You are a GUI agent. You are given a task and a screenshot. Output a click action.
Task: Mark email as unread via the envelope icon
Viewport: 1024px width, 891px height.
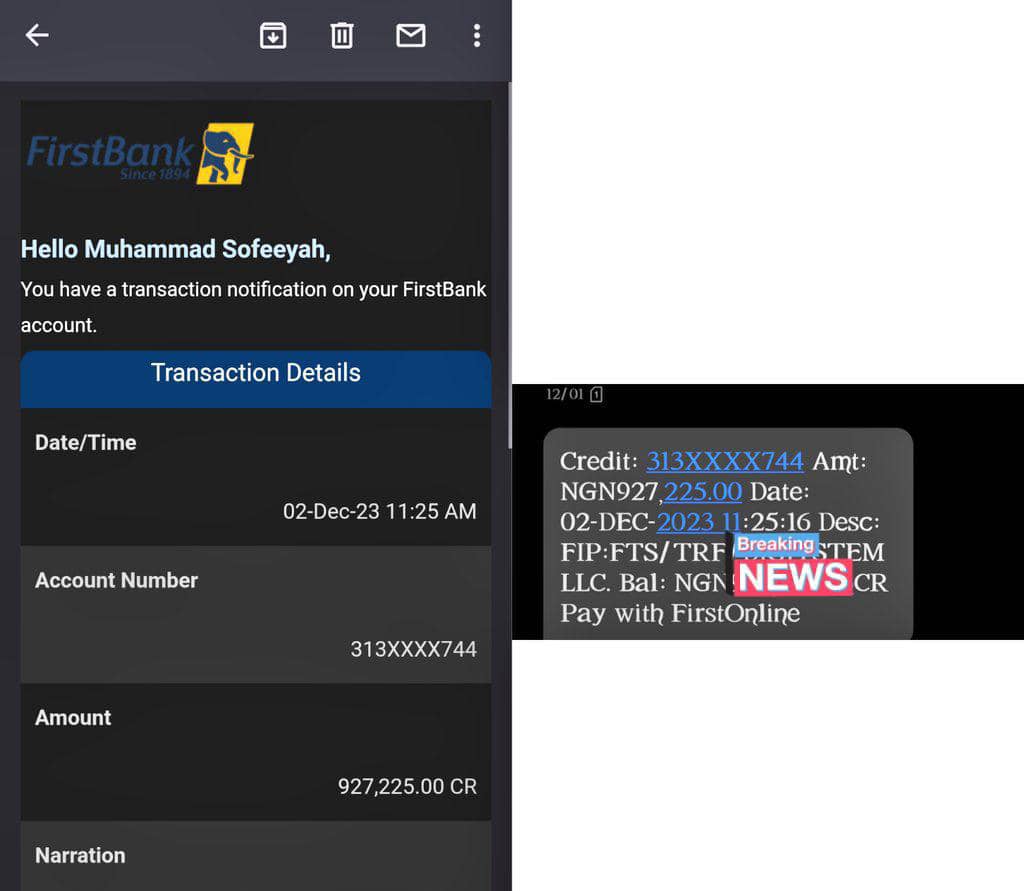coord(411,36)
